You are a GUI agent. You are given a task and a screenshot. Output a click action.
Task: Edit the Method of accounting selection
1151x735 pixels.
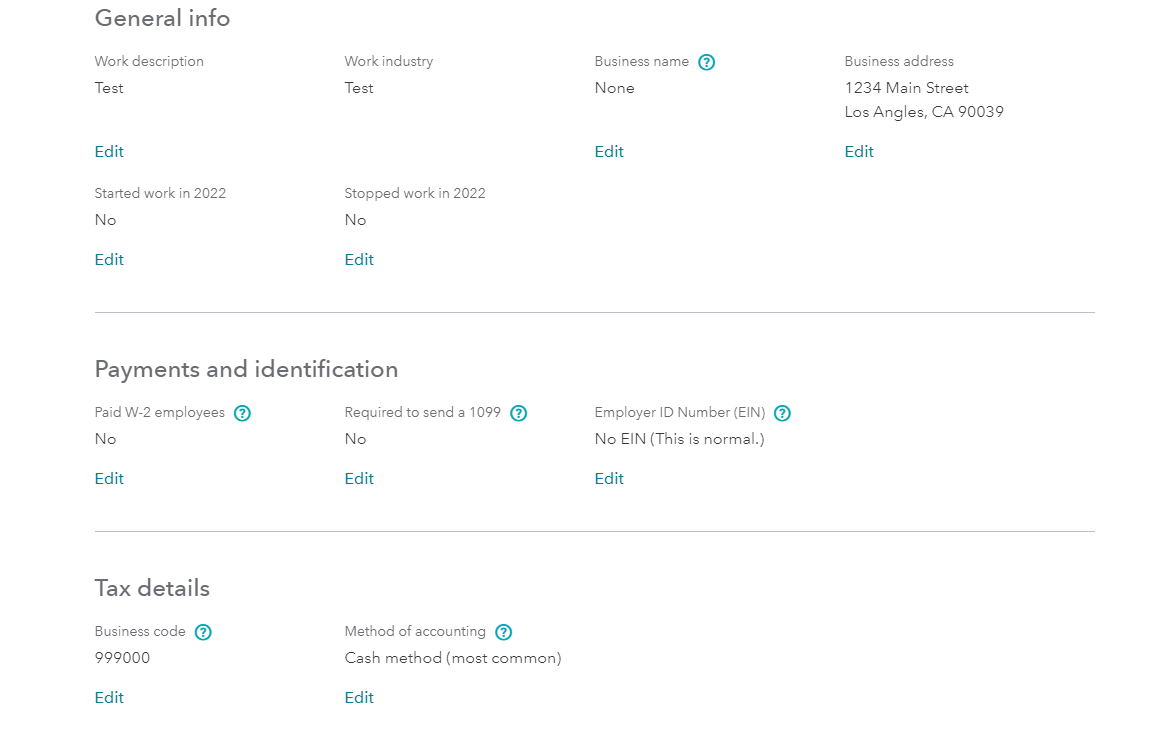point(359,698)
